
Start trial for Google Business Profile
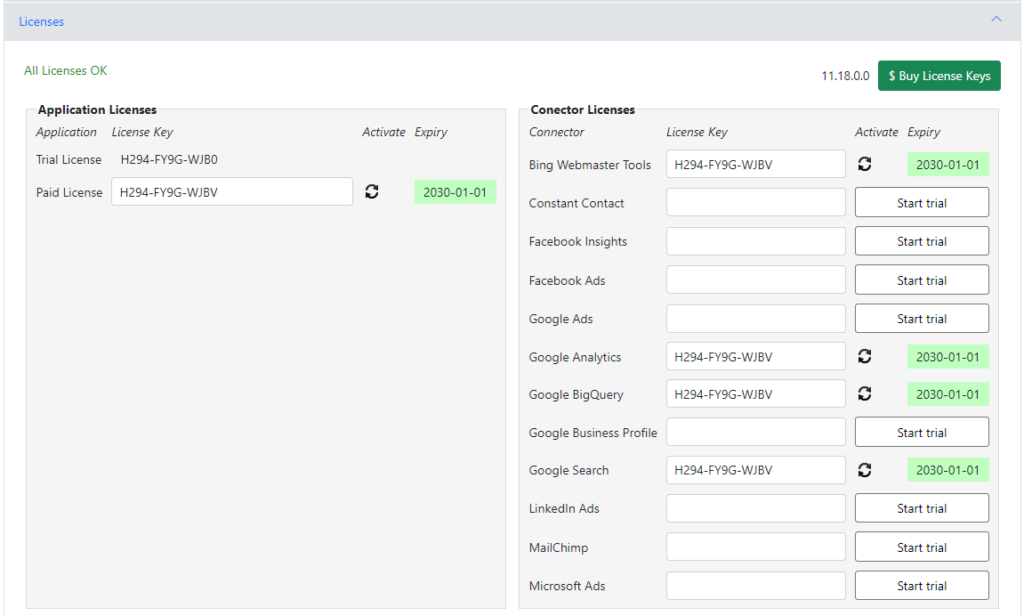[x=921, y=431]
